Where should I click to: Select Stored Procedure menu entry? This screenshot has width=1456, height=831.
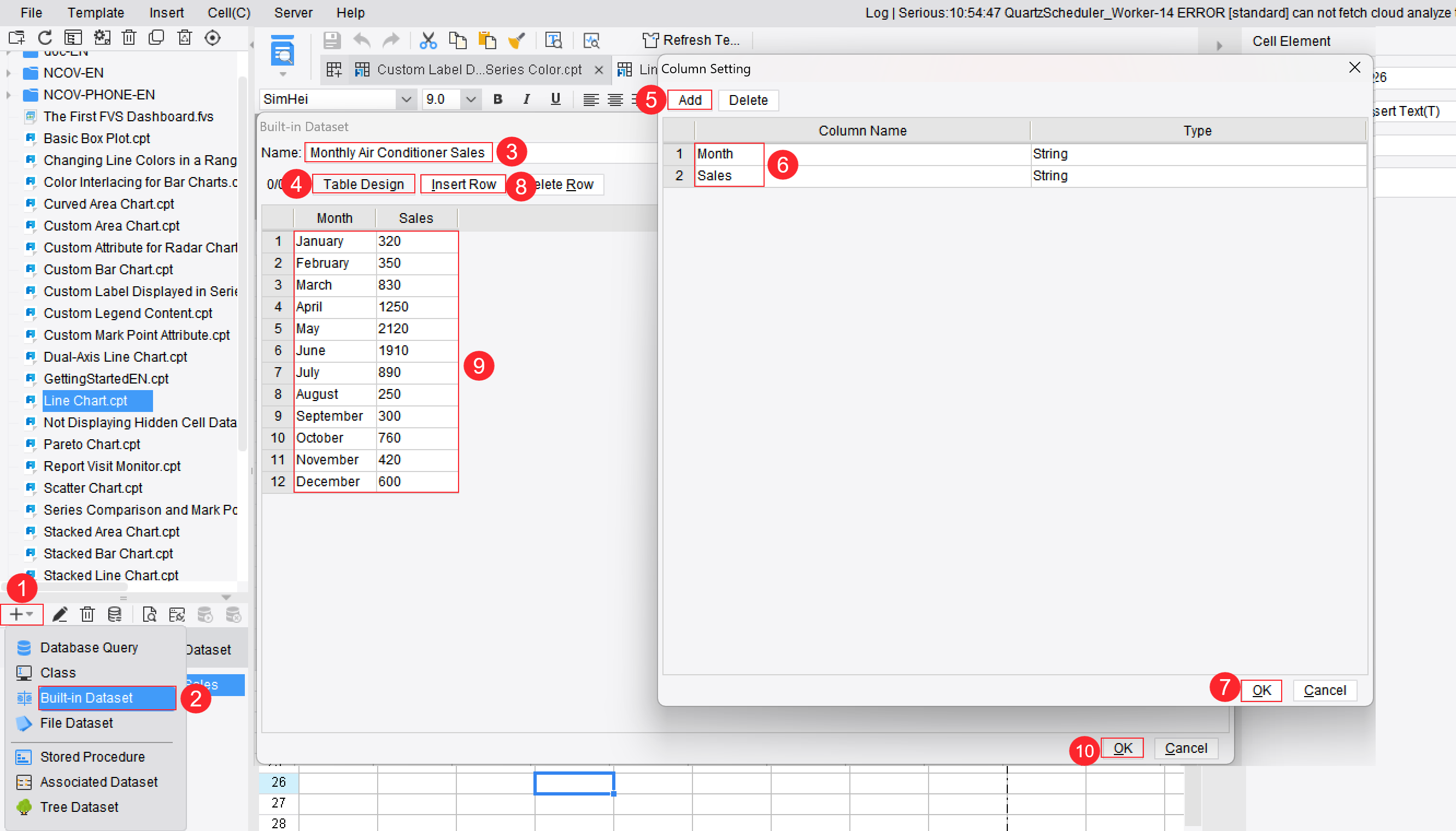[x=95, y=756]
